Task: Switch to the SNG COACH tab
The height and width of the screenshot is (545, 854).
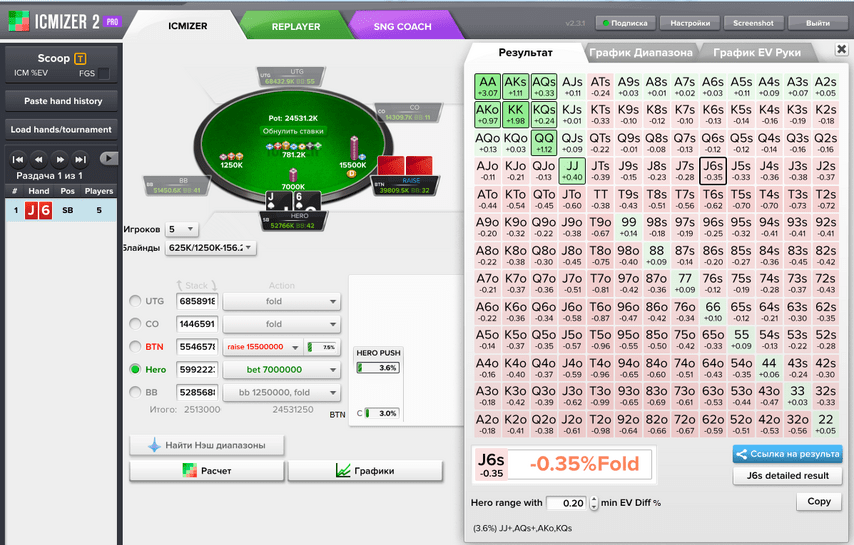Action: [402, 26]
